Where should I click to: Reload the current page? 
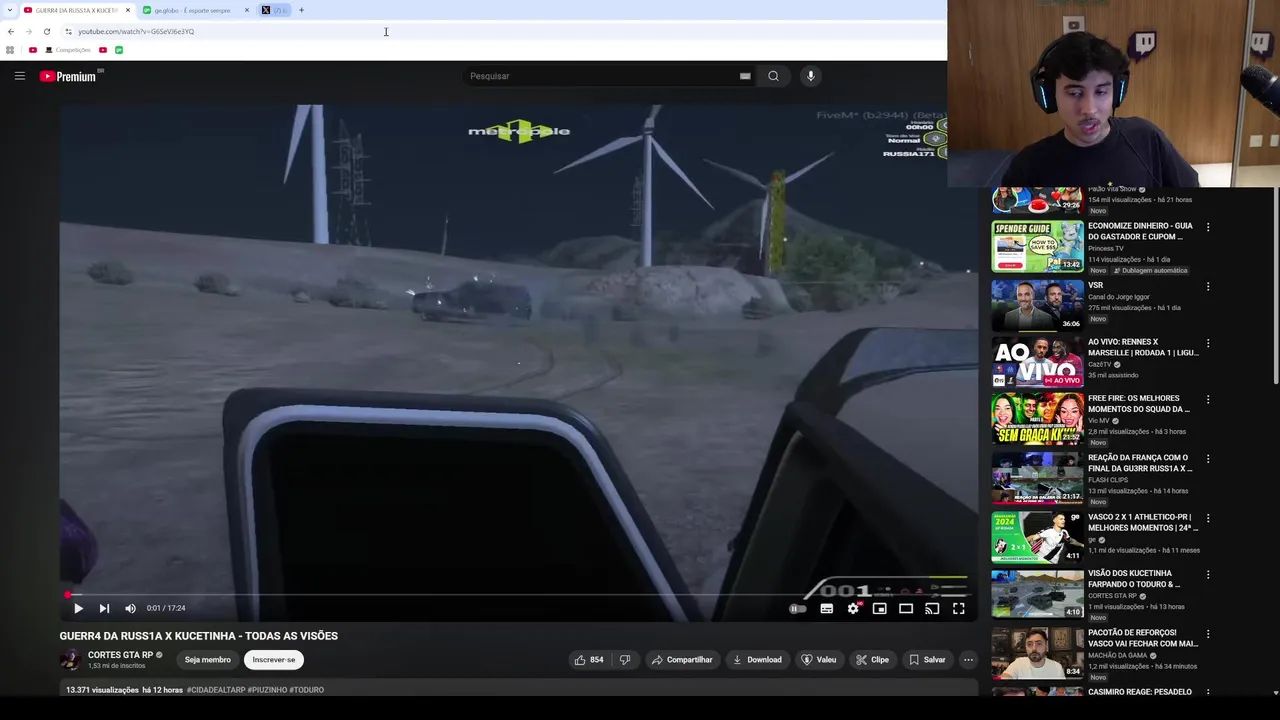click(47, 32)
